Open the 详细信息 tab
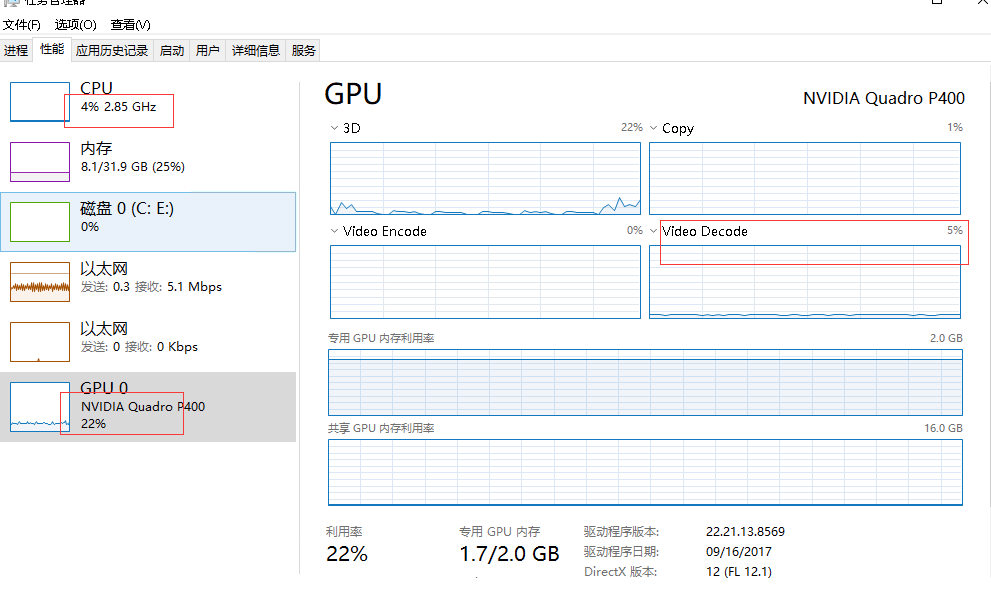The width and height of the screenshot is (991, 589). tap(256, 50)
